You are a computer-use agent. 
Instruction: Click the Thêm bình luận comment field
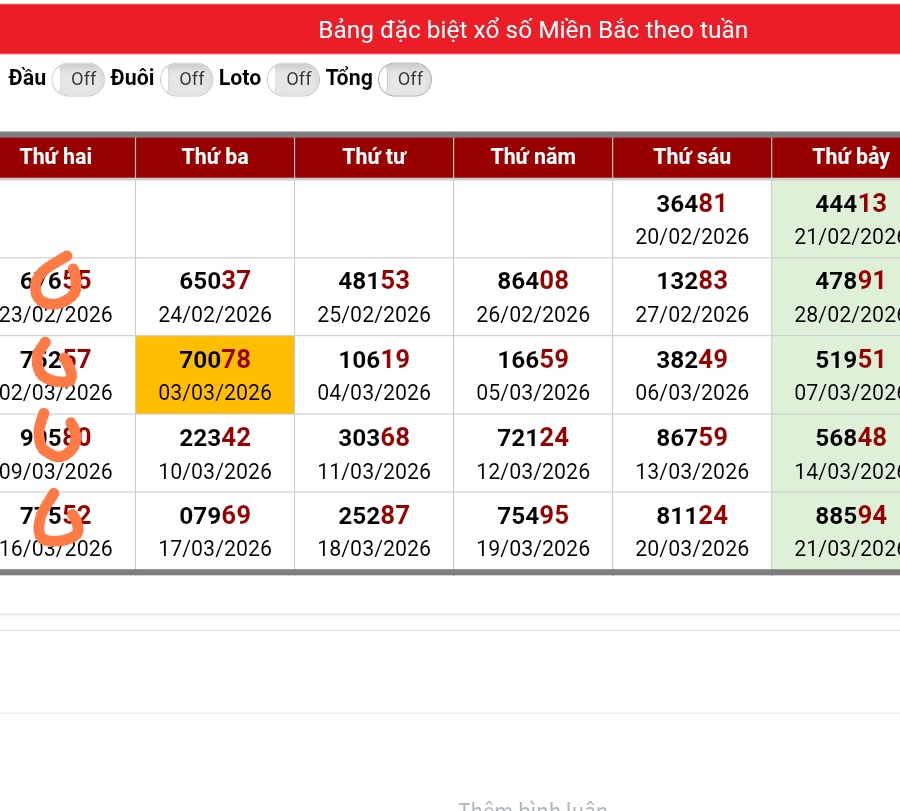tap(532, 804)
